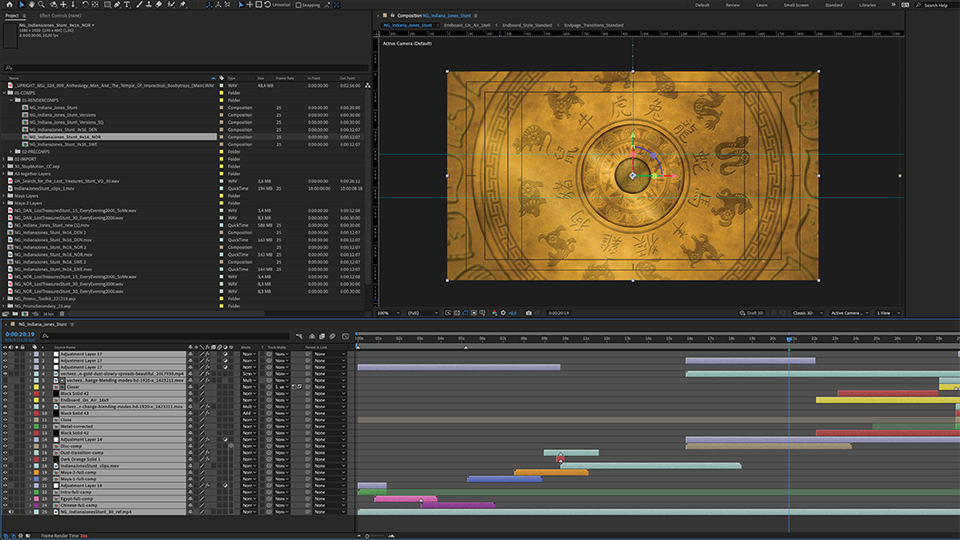Take a snapshot with the camera icon
This screenshot has width=960, height=540.
(x=529, y=313)
